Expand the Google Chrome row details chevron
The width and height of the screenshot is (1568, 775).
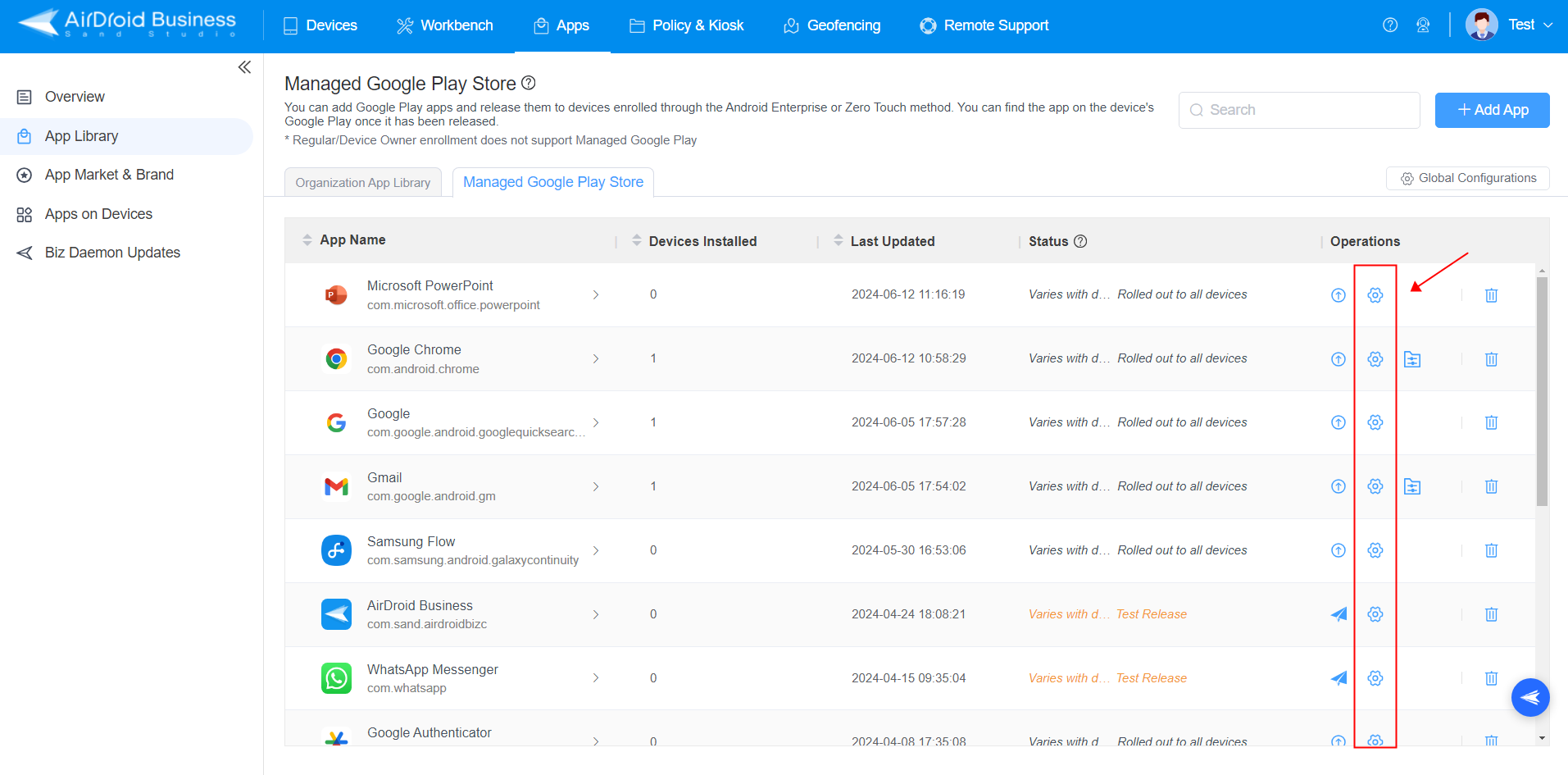click(596, 359)
